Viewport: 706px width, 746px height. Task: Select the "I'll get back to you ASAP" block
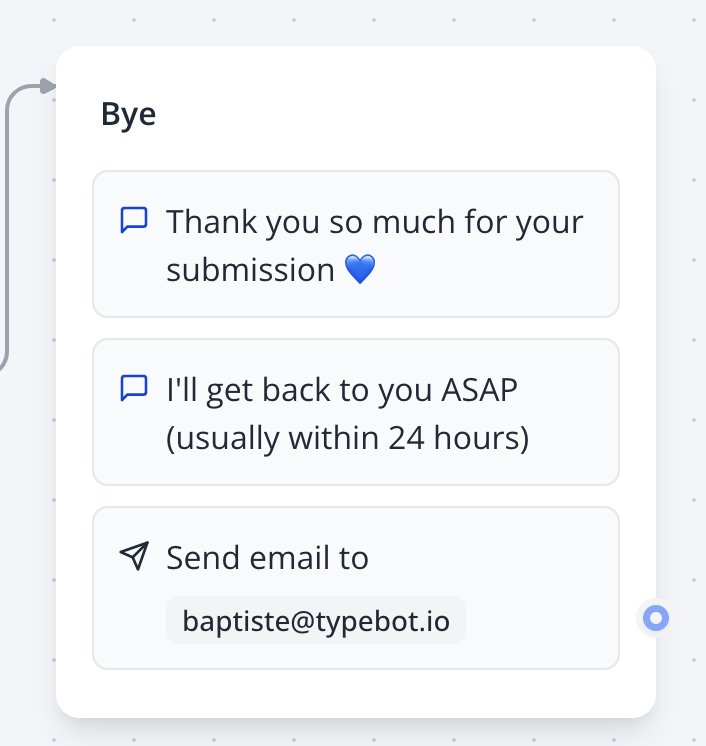pyautogui.click(x=355, y=412)
